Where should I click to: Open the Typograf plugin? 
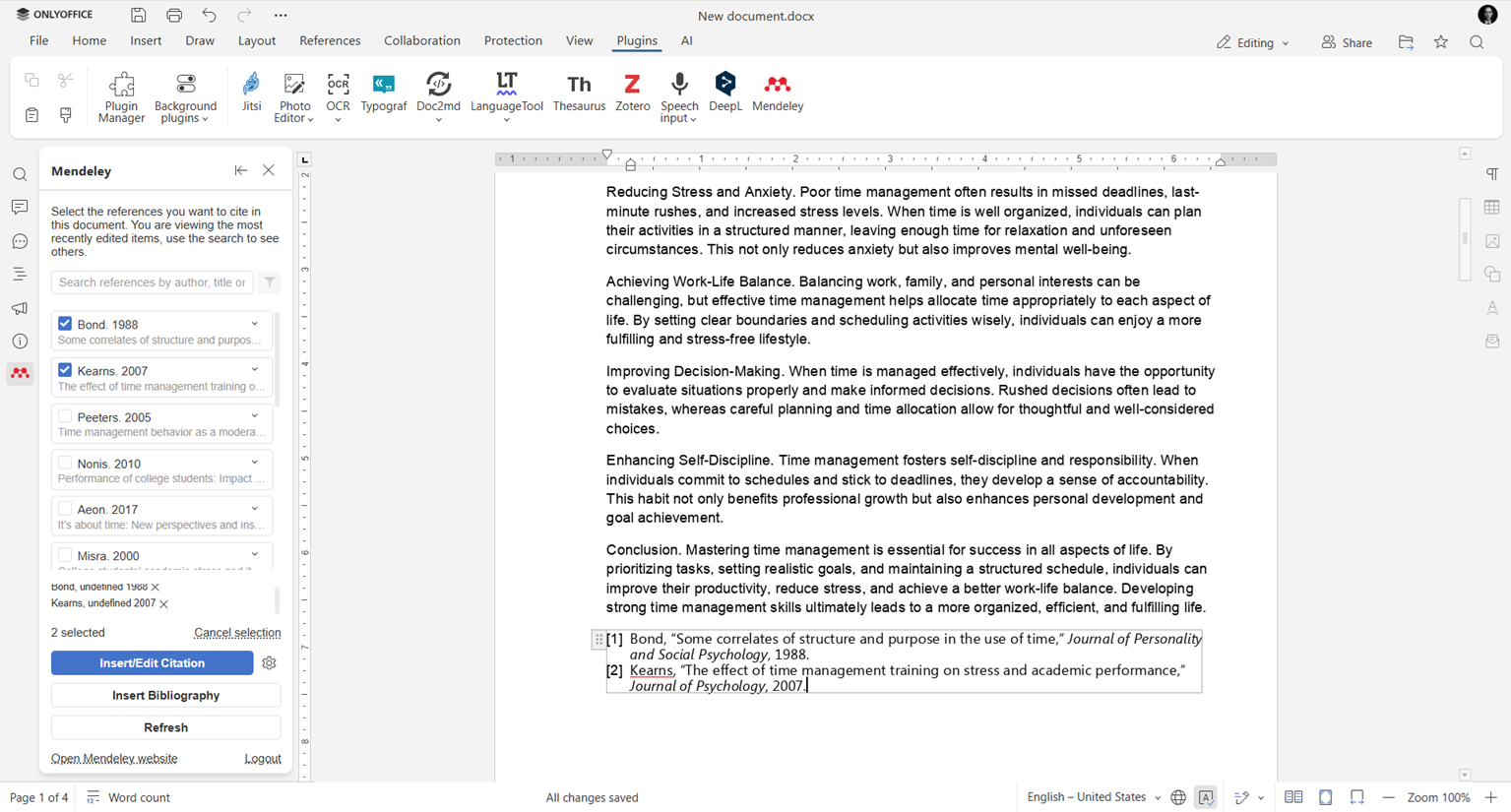(x=383, y=93)
